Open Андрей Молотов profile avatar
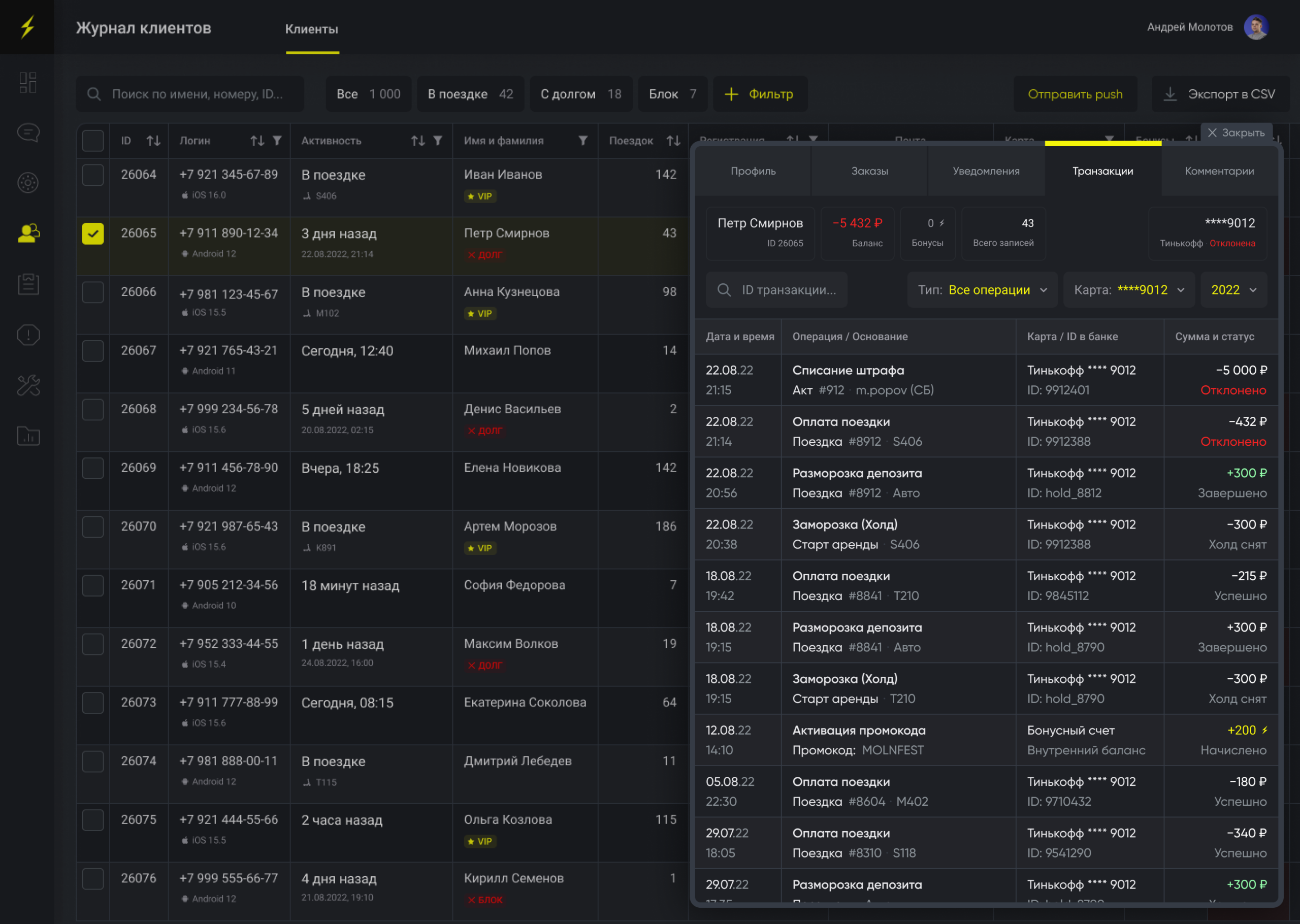Screen dimensions: 1300x924 (x=1256, y=27)
